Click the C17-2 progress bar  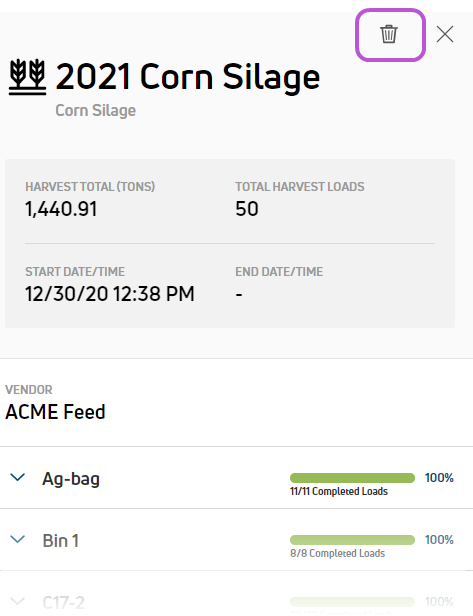coord(352,602)
